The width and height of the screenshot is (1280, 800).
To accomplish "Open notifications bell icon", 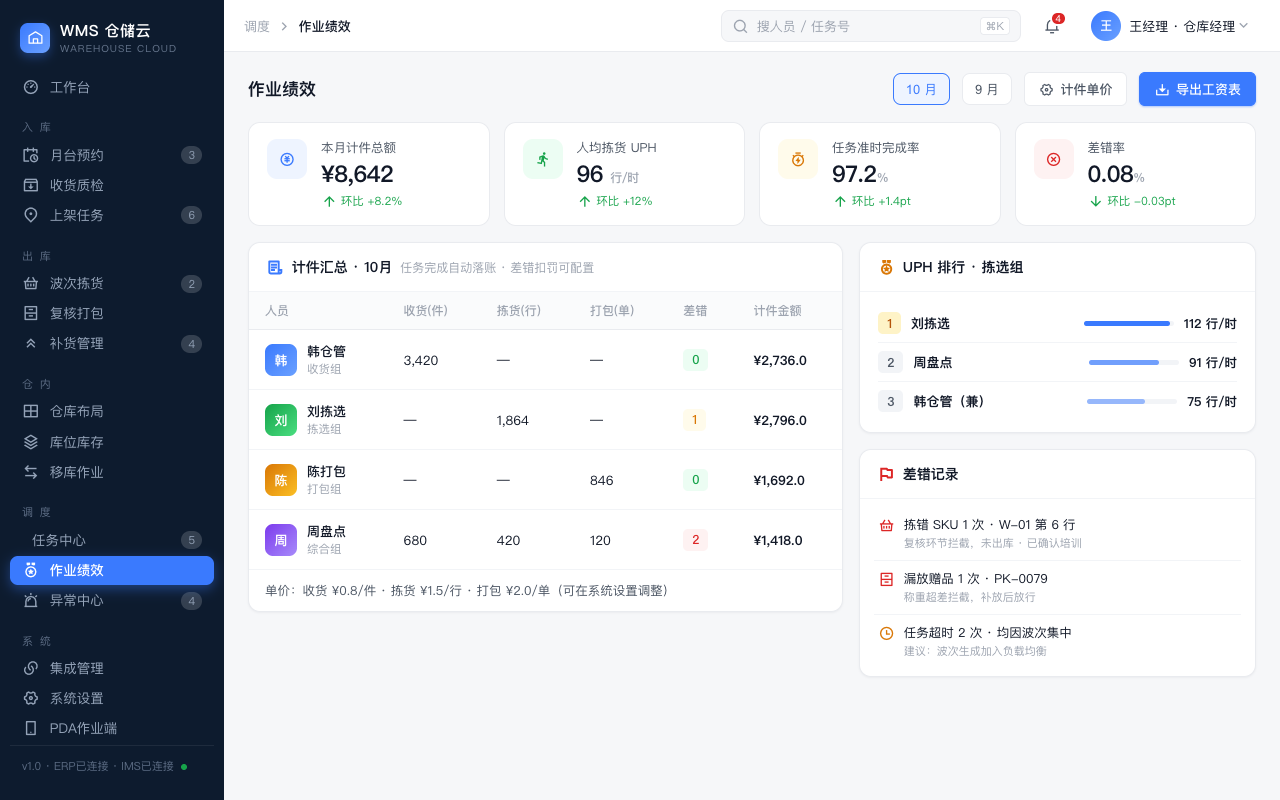I will click(1052, 26).
